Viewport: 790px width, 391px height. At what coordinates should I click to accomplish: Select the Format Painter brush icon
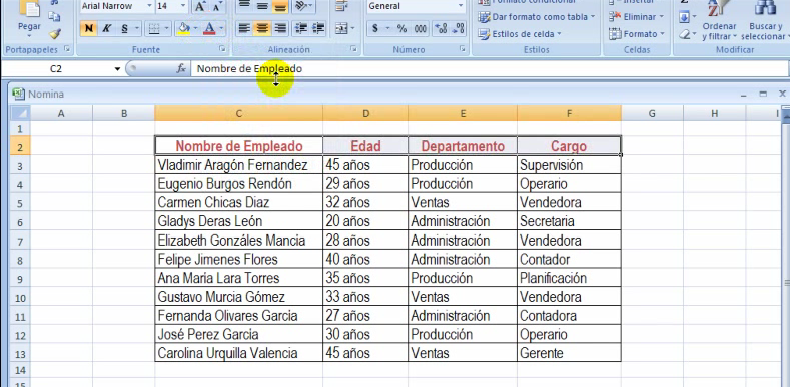coord(55,34)
